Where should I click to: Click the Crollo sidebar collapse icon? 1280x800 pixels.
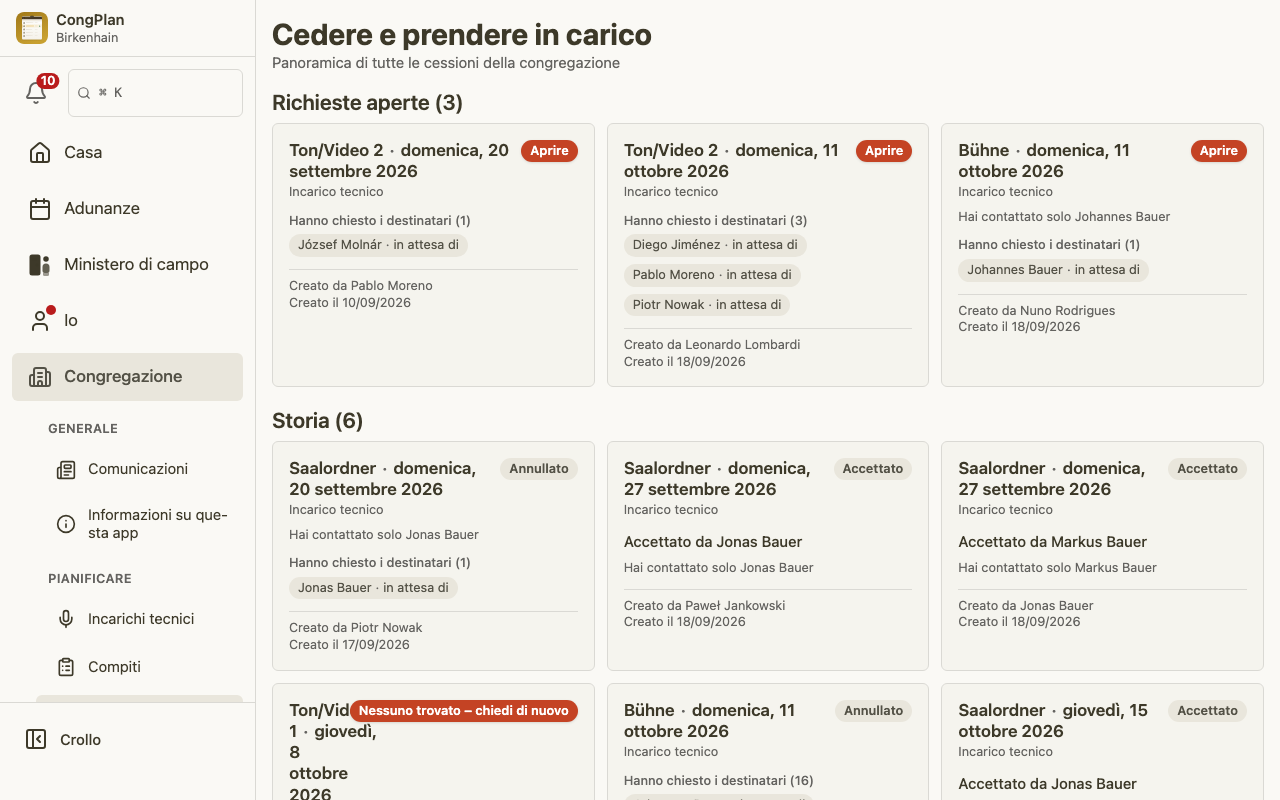pos(36,739)
